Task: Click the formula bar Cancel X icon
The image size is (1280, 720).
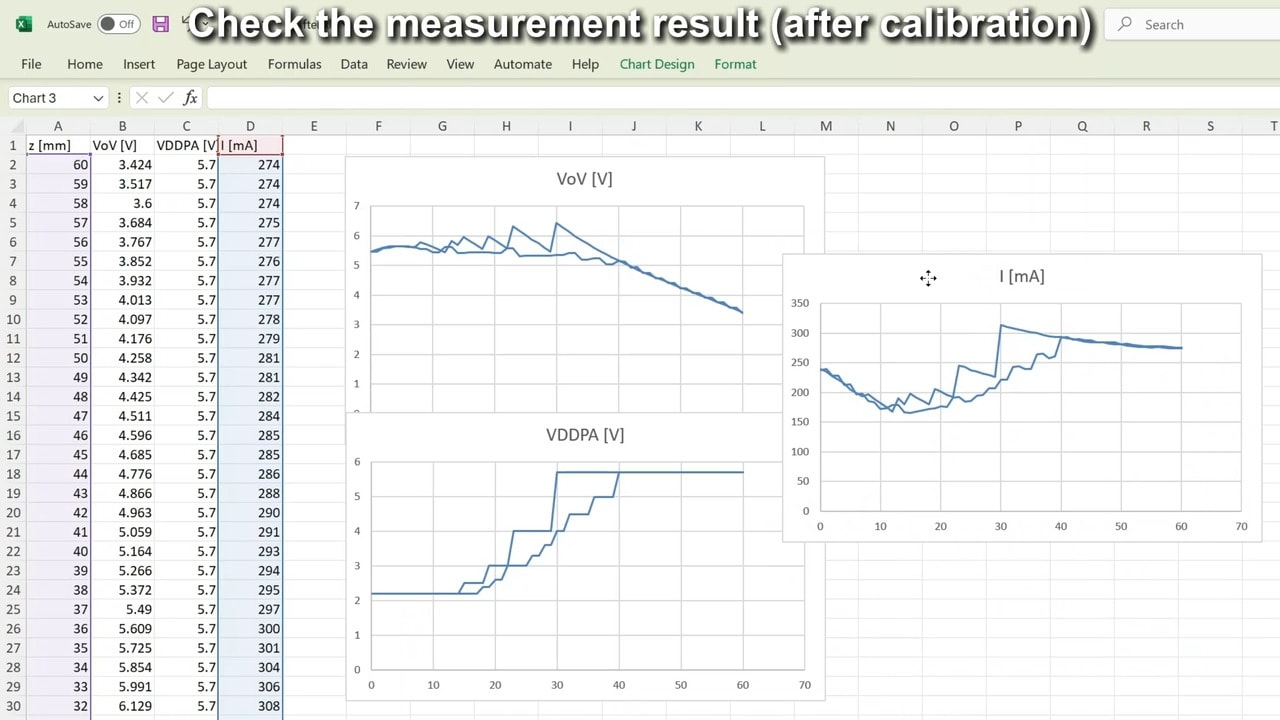Action: pos(142,98)
